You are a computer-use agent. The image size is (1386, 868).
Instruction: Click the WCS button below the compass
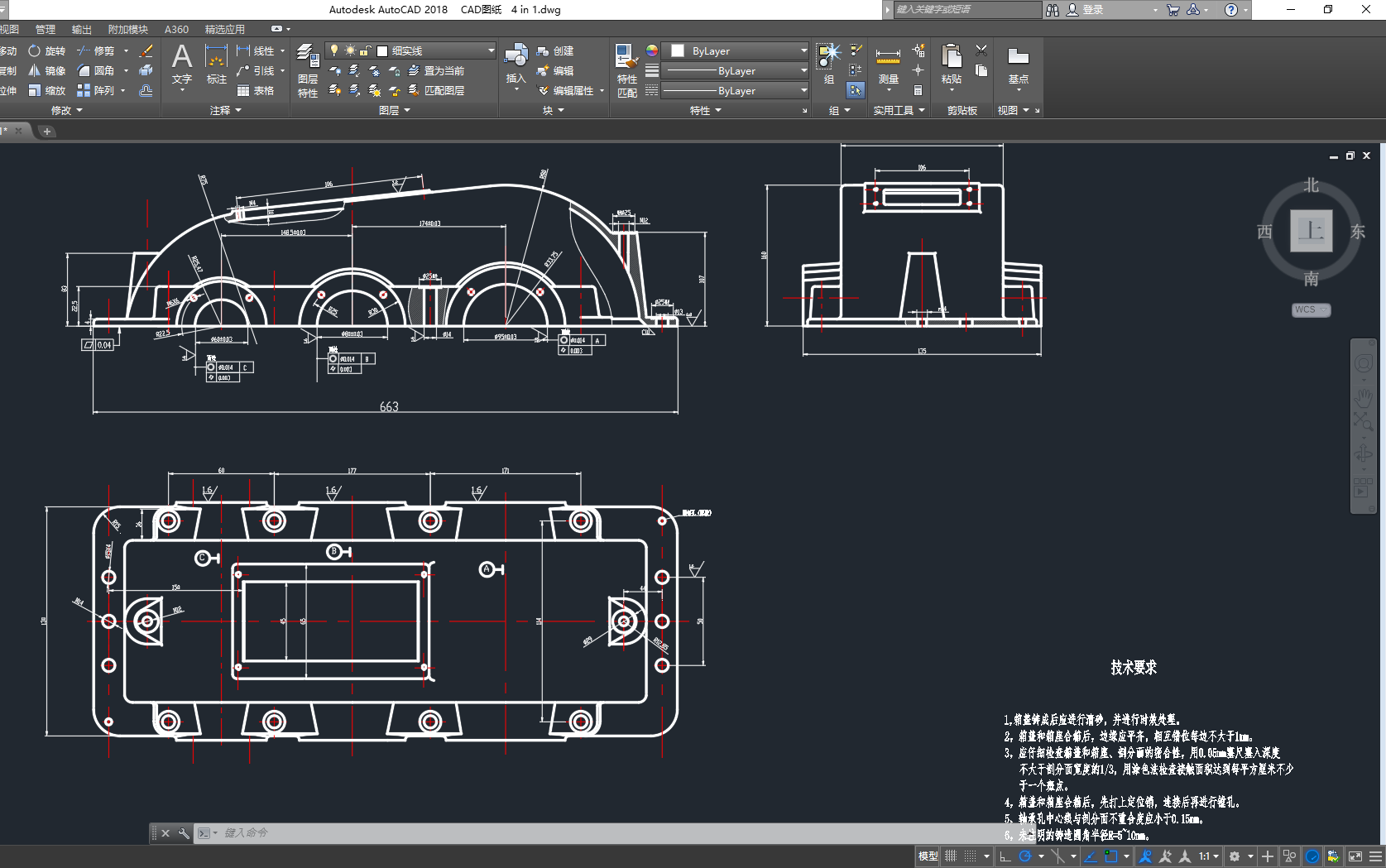click(1311, 310)
